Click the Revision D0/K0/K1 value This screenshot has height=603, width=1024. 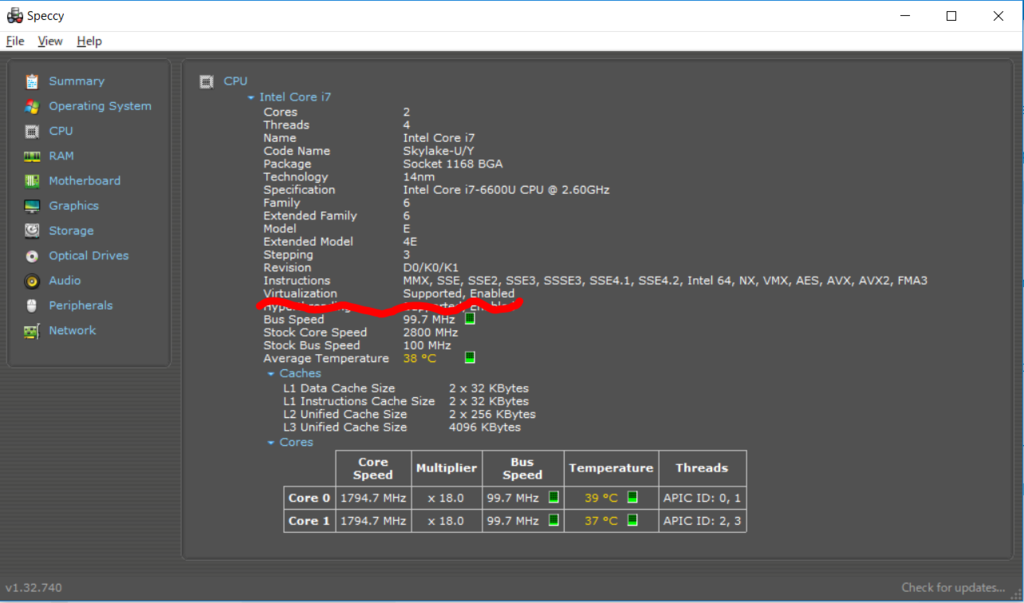[430, 268]
